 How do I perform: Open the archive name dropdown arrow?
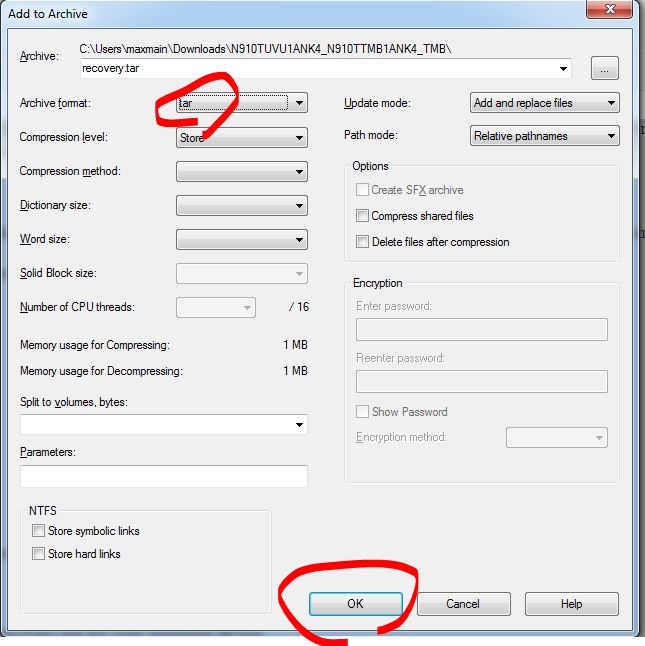pos(563,68)
